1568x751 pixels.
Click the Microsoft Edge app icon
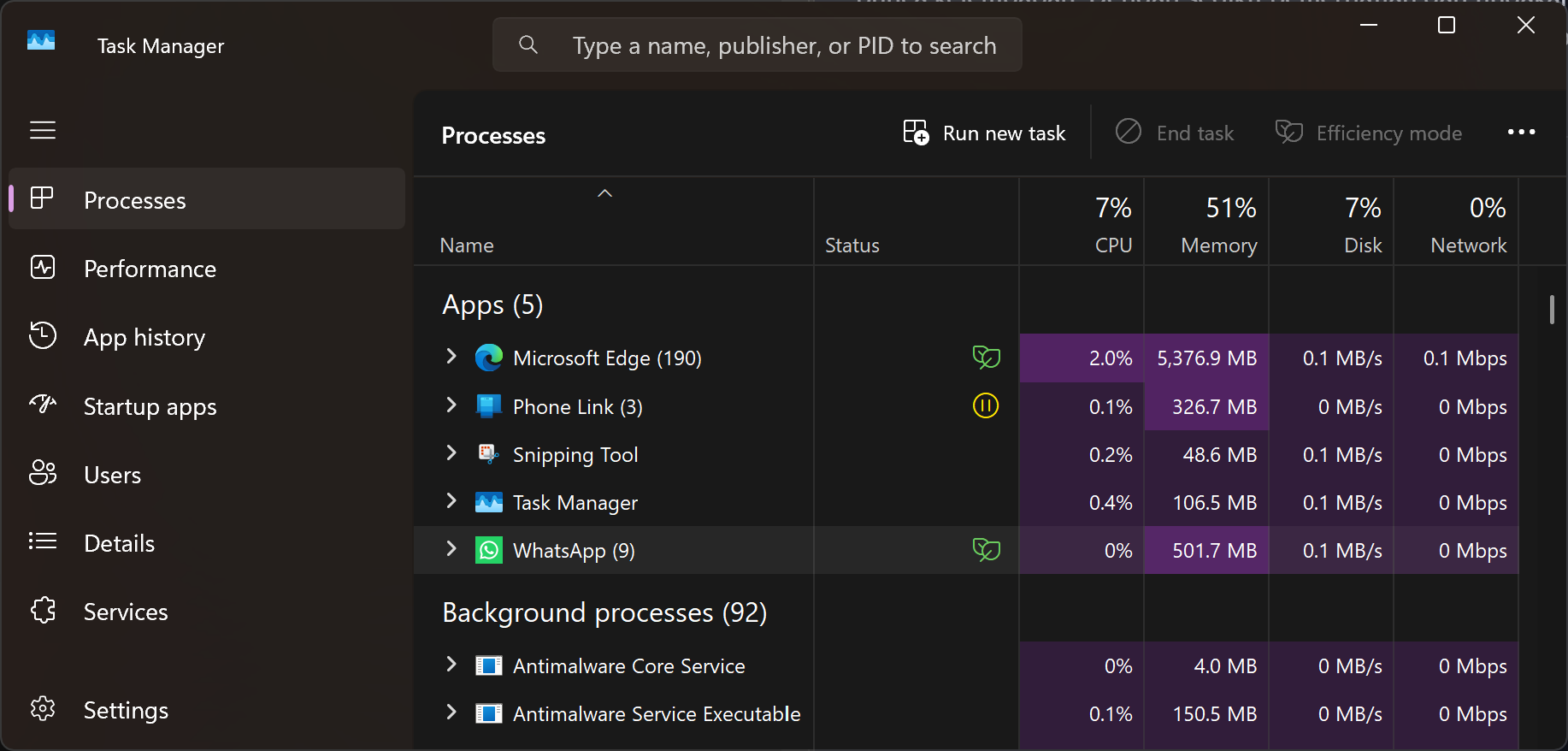489,358
